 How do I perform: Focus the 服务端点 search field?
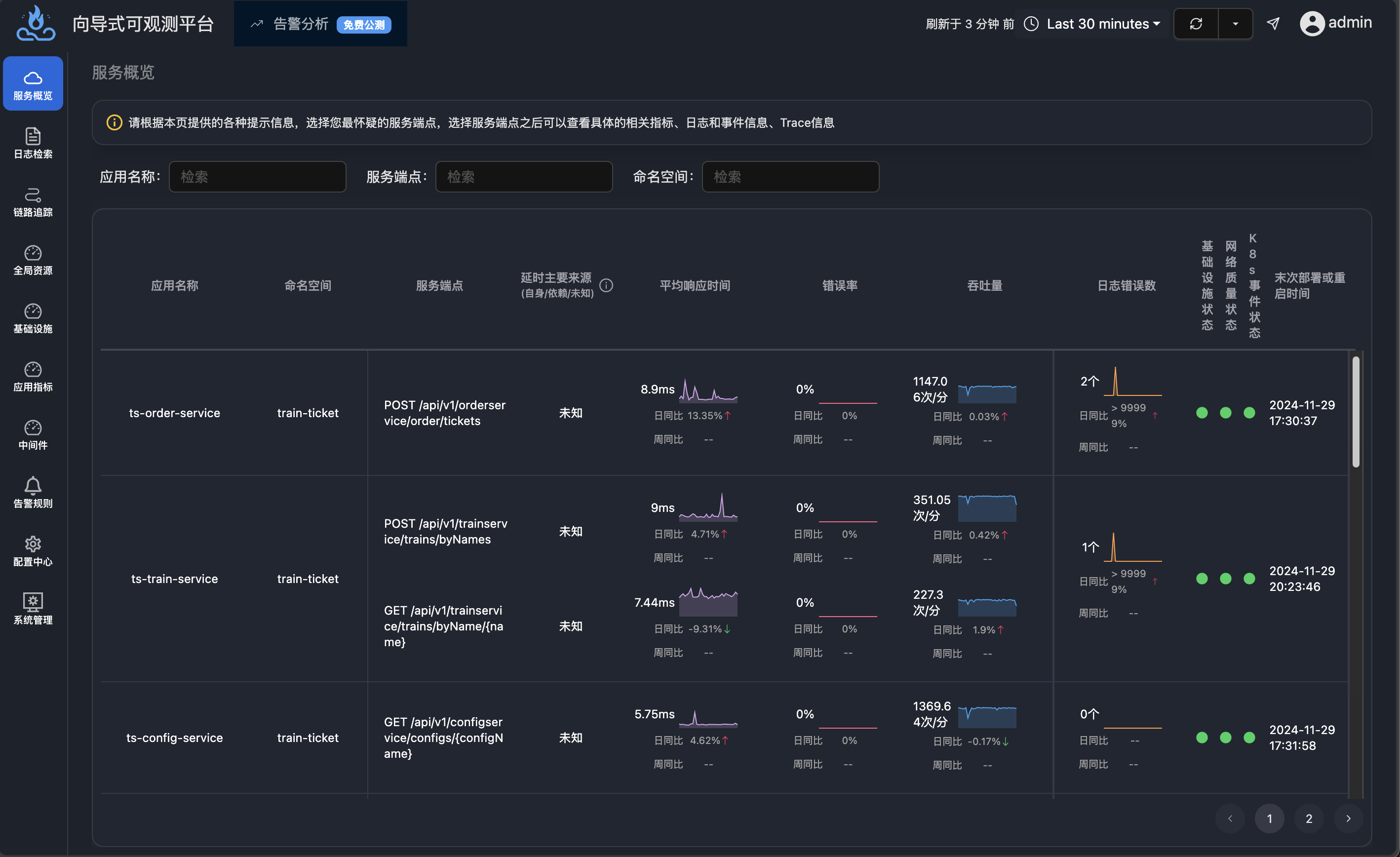(524, 177)
